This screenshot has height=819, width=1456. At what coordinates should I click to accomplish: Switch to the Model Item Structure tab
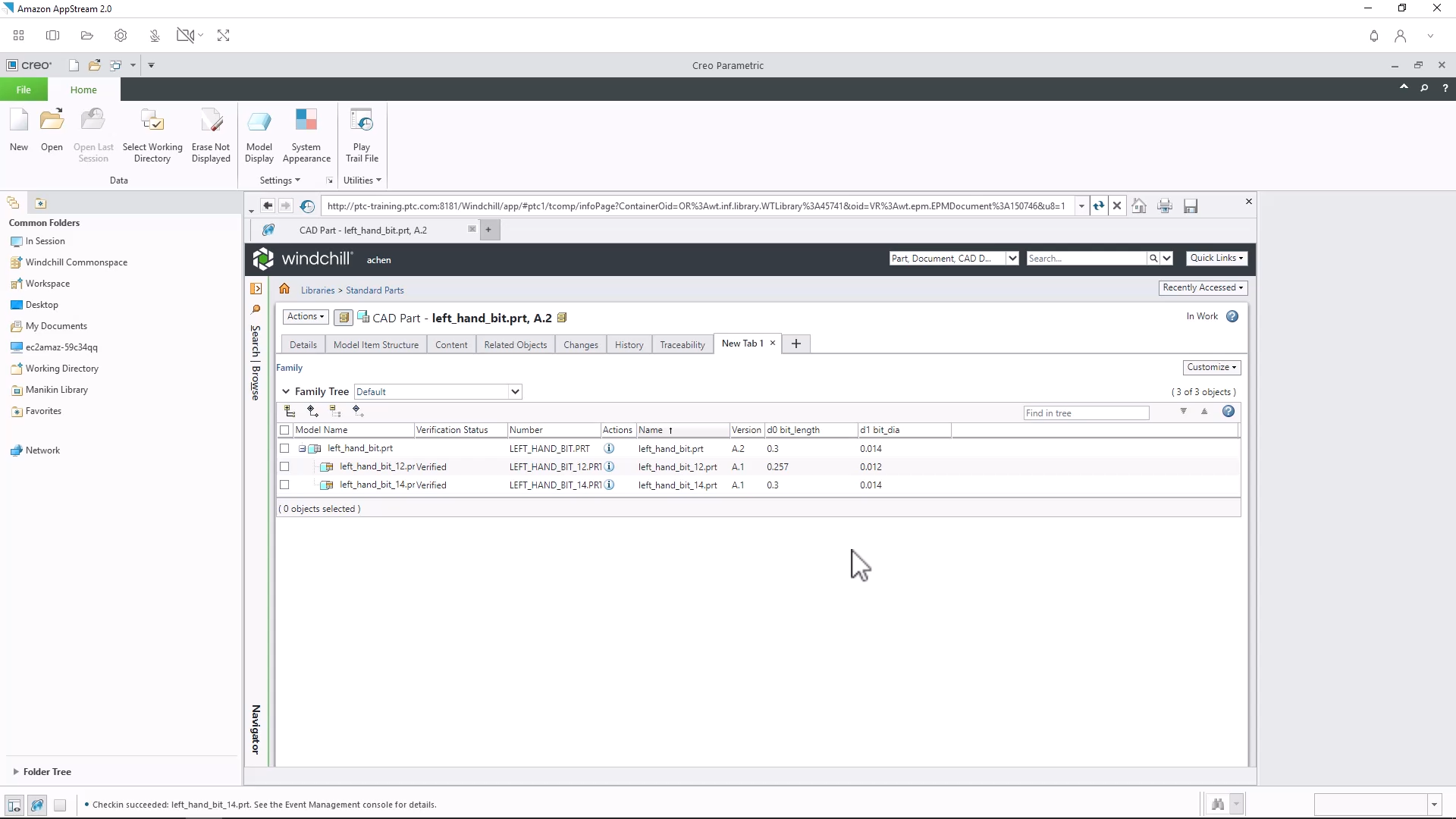click(376, 345)
